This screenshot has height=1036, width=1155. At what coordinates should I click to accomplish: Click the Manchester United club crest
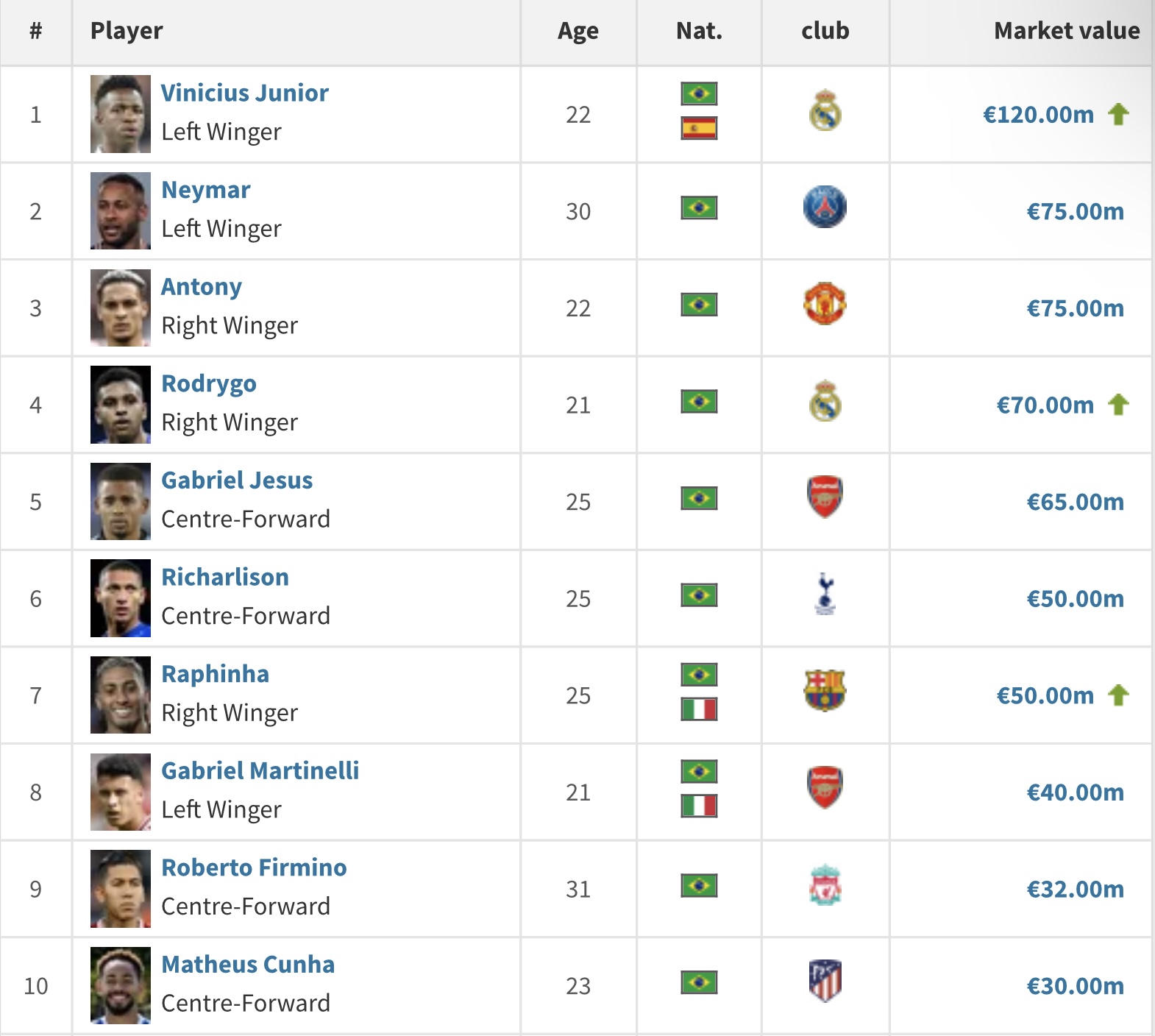[x=825, y=304]
